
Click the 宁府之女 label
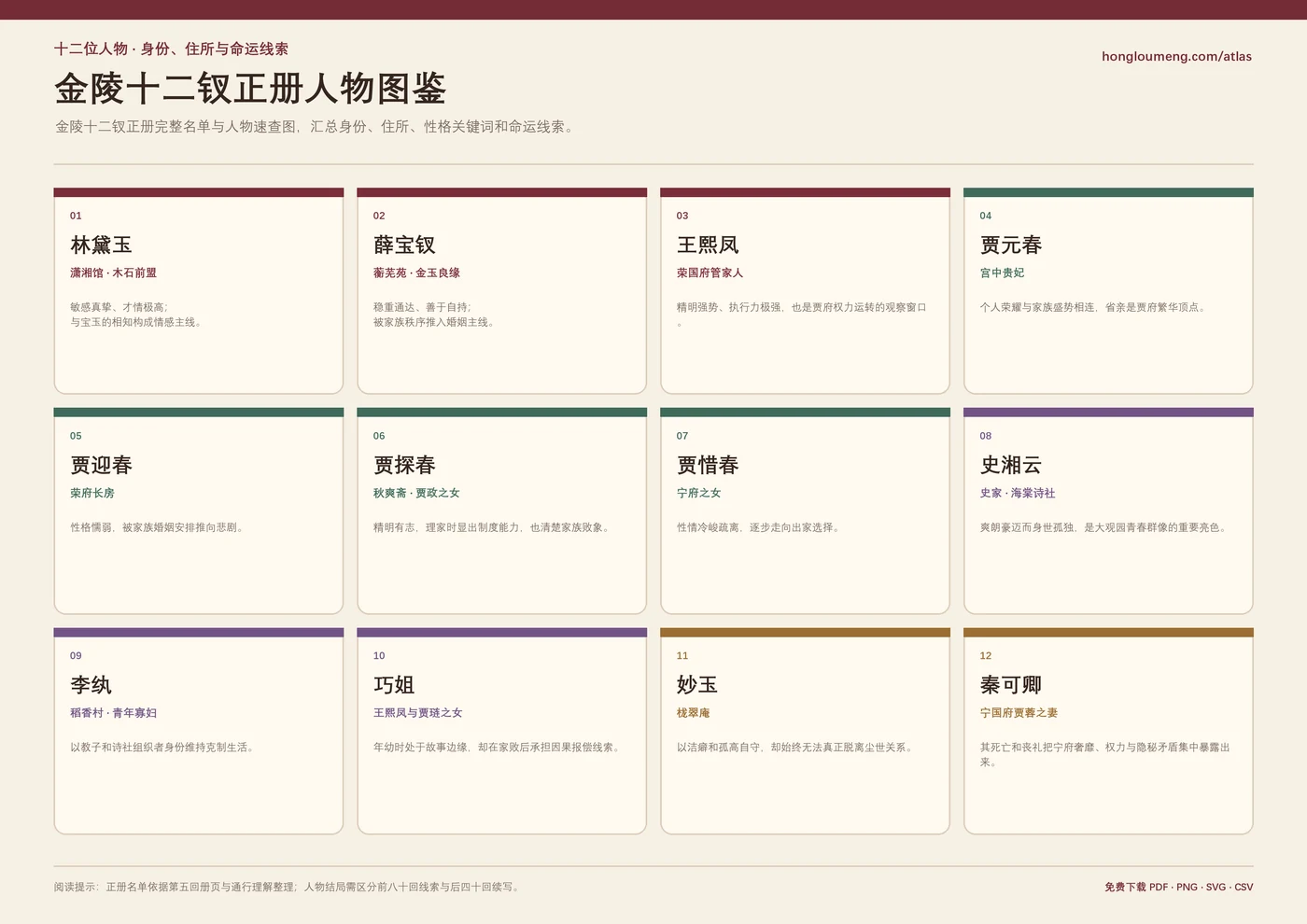coord(698,493)
